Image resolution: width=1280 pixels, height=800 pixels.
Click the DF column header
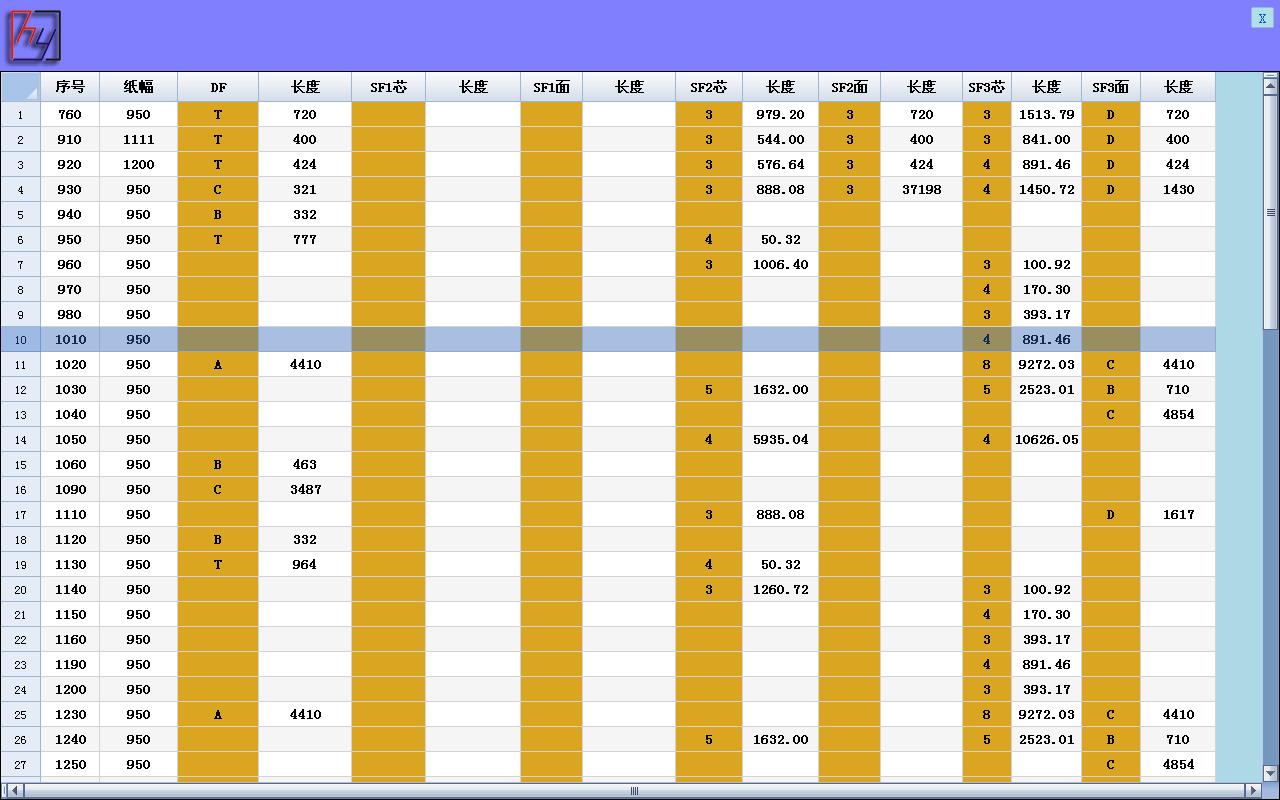(218, 87)
